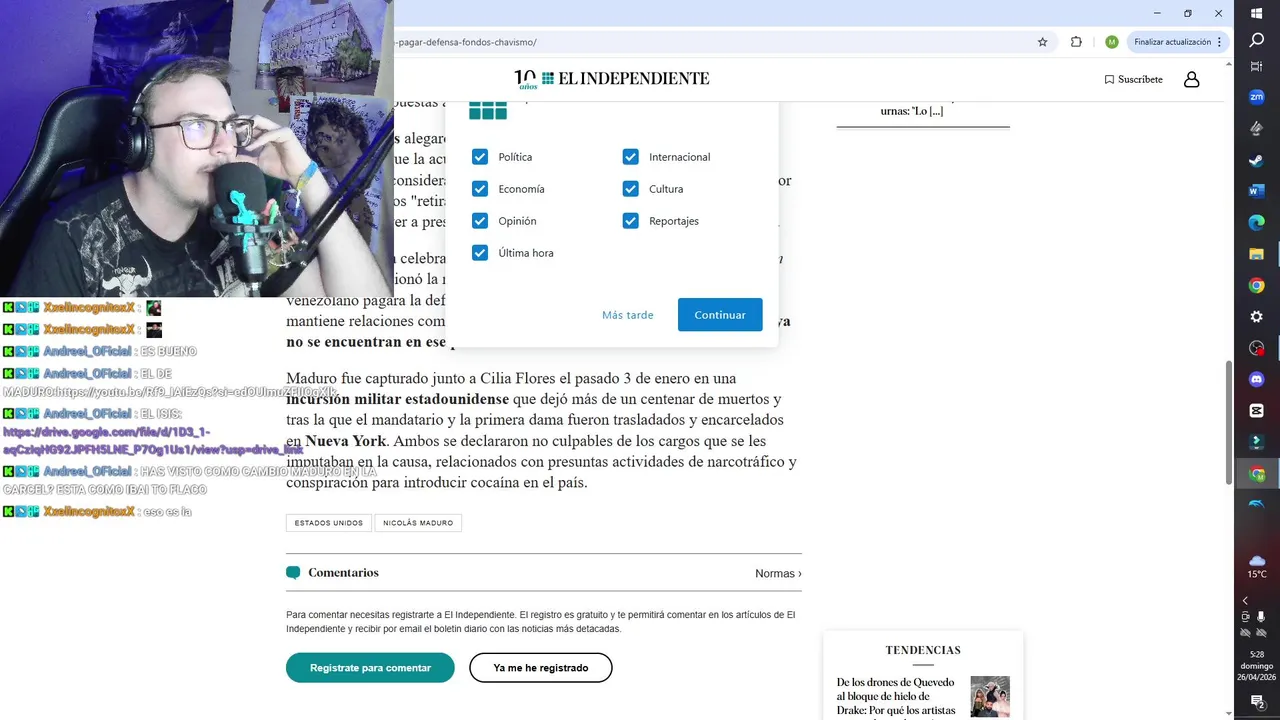Uncheck the Economía checkbox
The height and width of the screenshot is (720, 1280).
(480, 189)
